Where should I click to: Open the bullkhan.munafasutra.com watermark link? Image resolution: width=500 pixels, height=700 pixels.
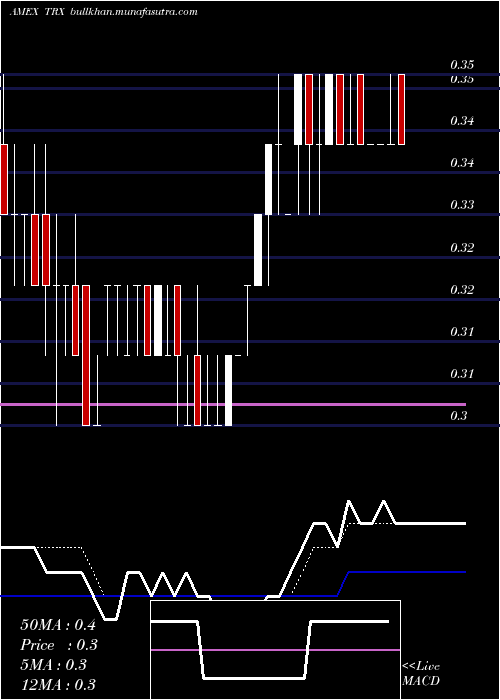(134, 12)
